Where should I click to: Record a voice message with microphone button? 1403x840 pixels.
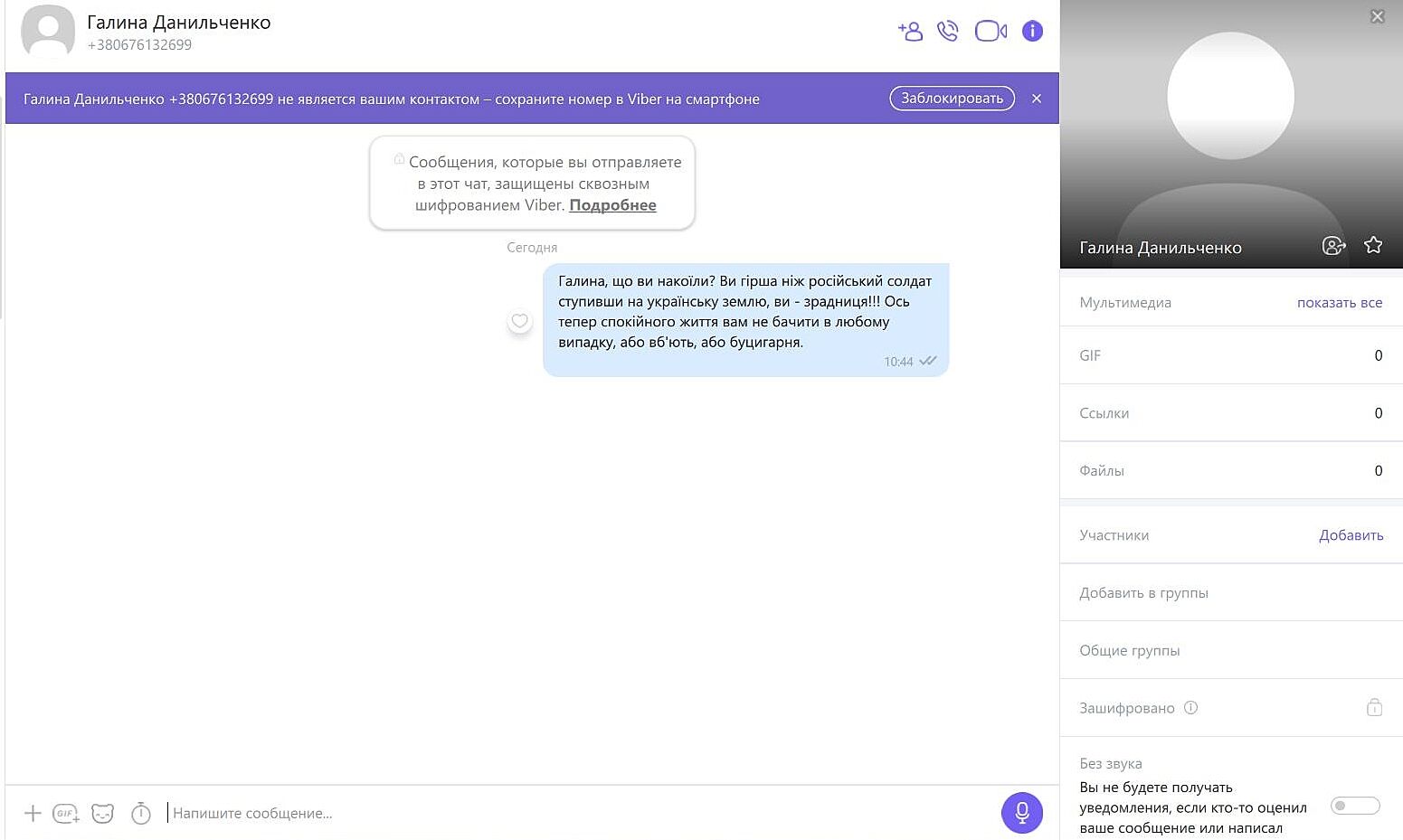(1021, 812)
